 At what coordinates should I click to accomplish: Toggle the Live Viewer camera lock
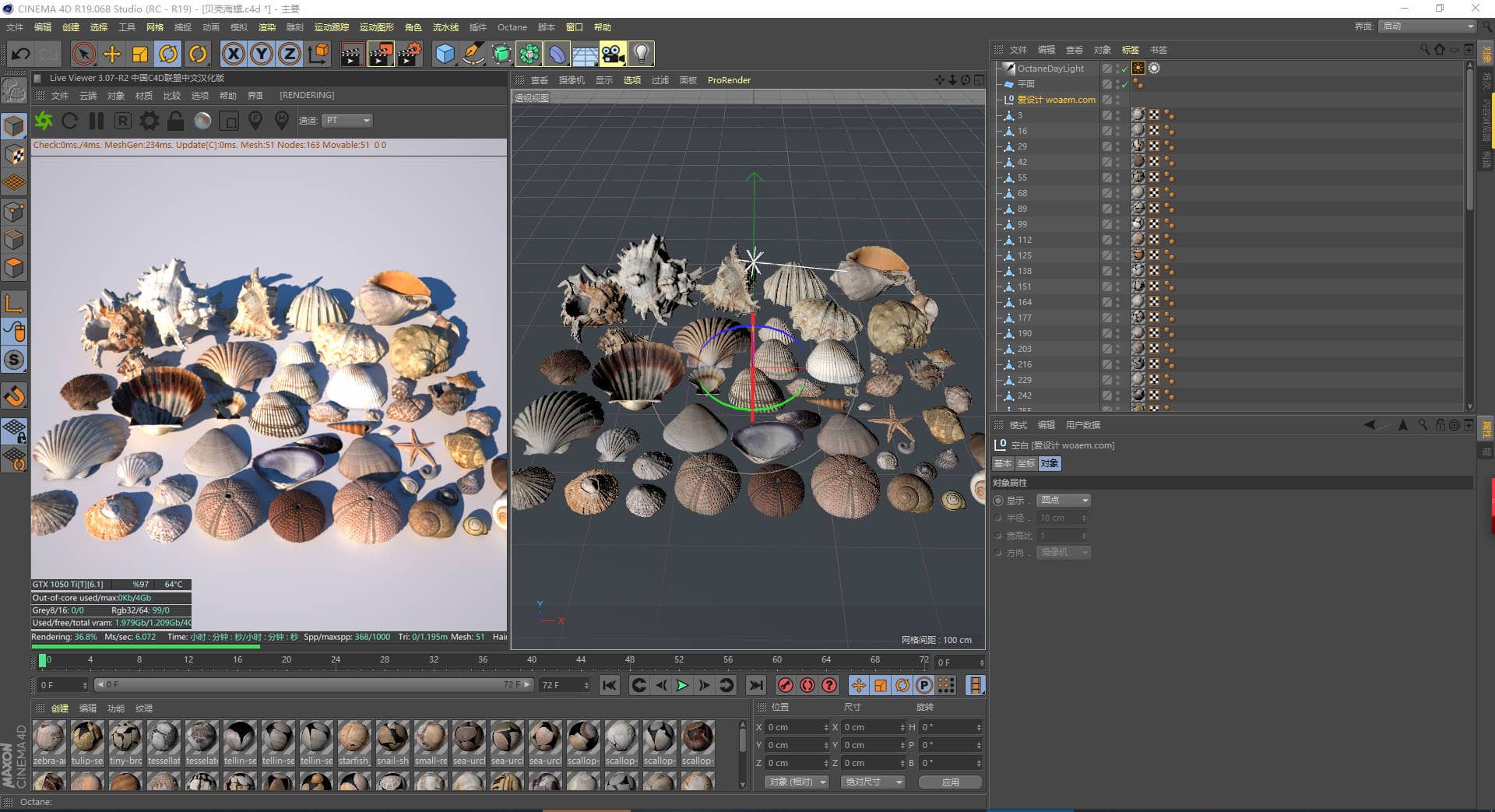(176, 121)
